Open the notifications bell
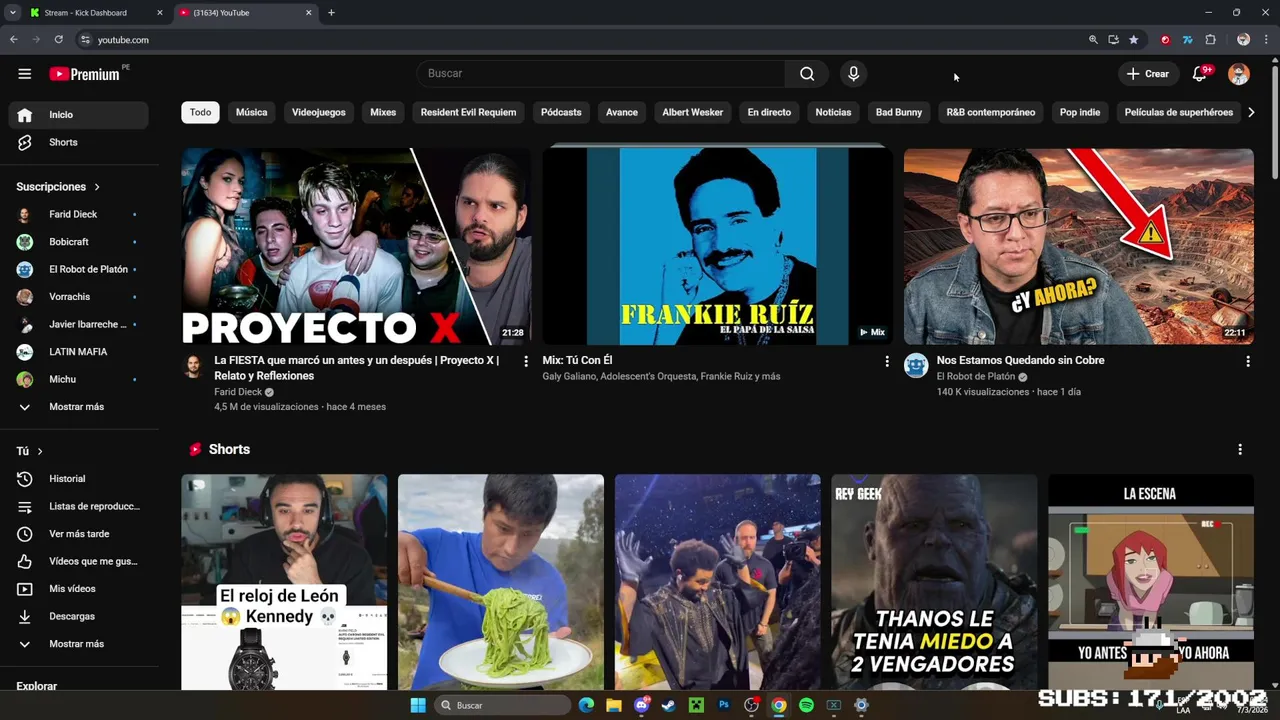Image resolution: width=1280 pixels, height=720 pixels. [1200, 74]
